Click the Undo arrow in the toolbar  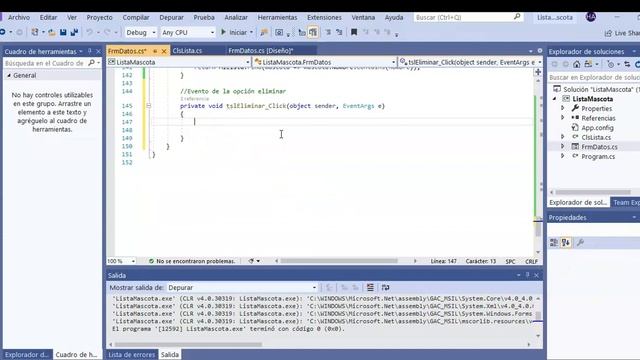89,32
